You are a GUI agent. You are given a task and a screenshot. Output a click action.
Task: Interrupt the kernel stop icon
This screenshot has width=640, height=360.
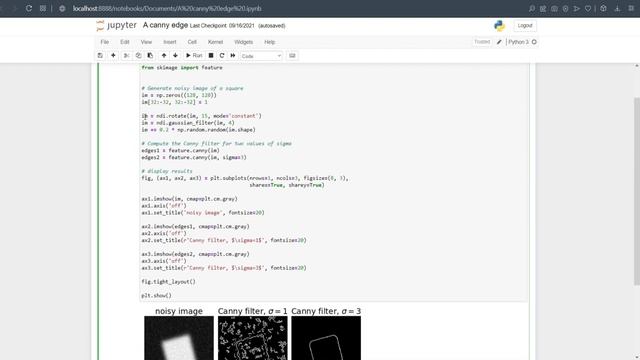point(211,56)
